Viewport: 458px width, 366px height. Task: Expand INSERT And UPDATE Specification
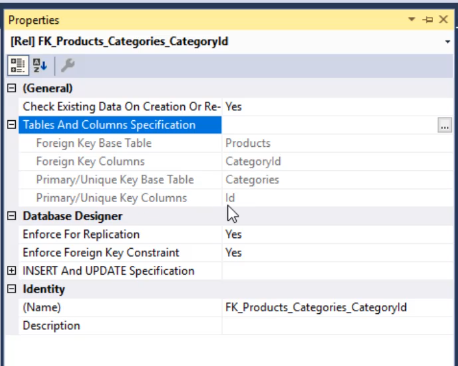(x=12, y=271)
